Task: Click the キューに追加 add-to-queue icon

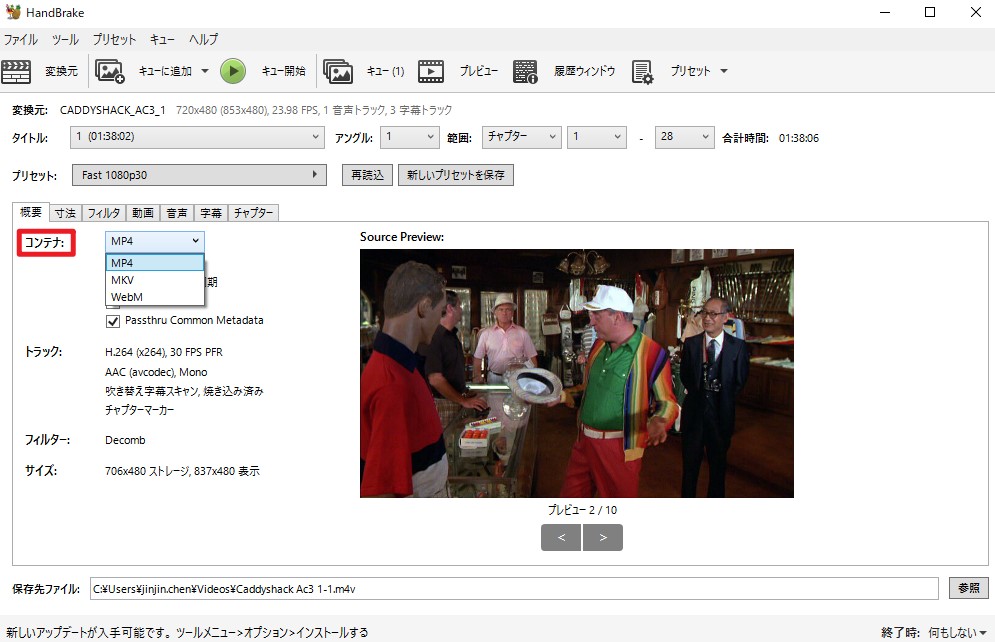Action: pos(109,71)
